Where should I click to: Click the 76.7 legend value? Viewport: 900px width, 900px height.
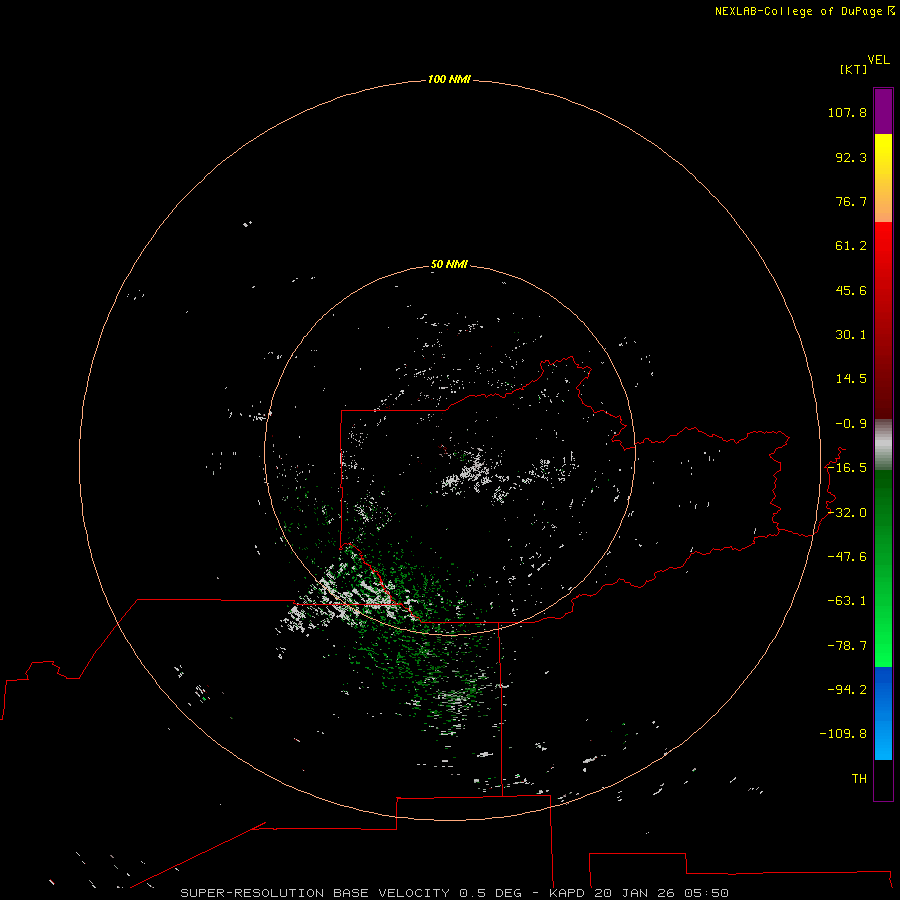pos(851,201)
